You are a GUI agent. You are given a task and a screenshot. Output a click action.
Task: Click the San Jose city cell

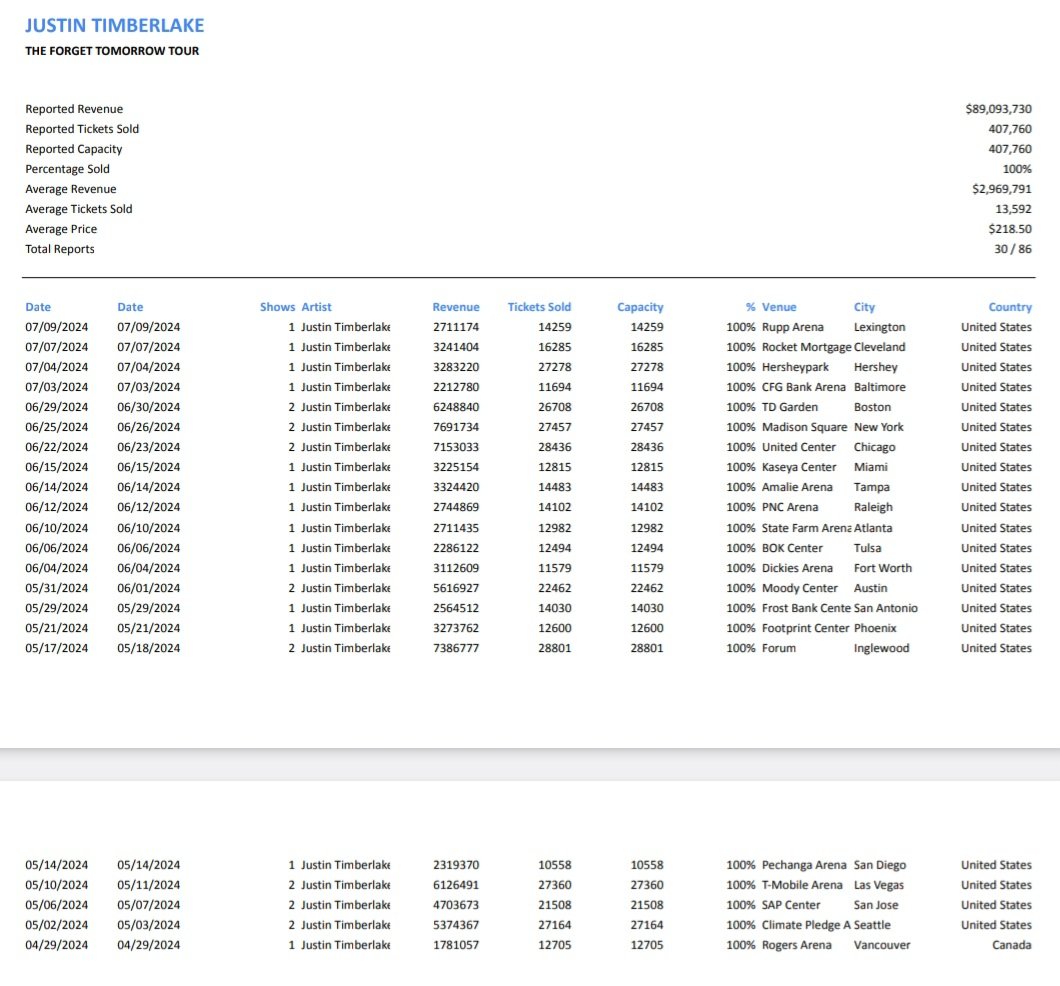coord(875,905)
